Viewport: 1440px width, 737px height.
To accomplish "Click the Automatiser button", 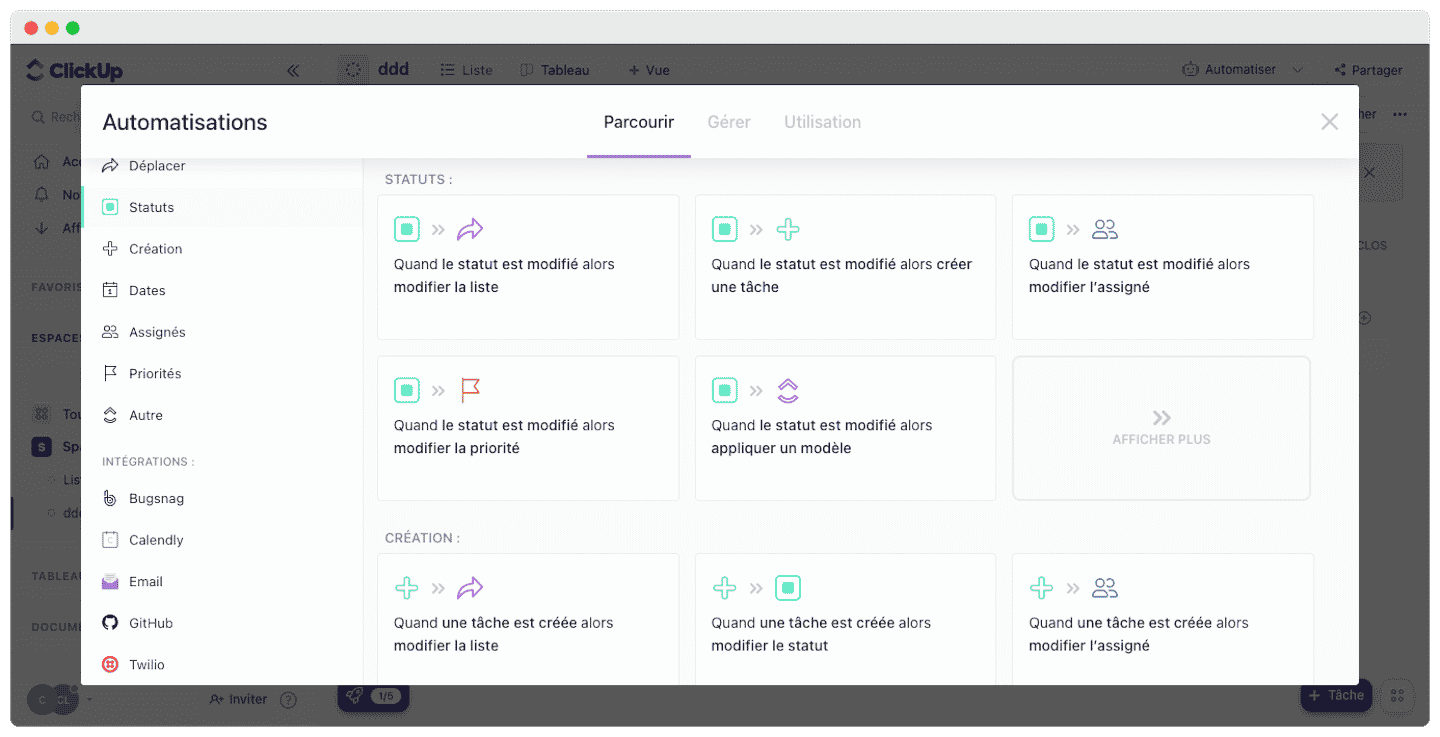I will pyautogui.click(x=1230, y=70).
